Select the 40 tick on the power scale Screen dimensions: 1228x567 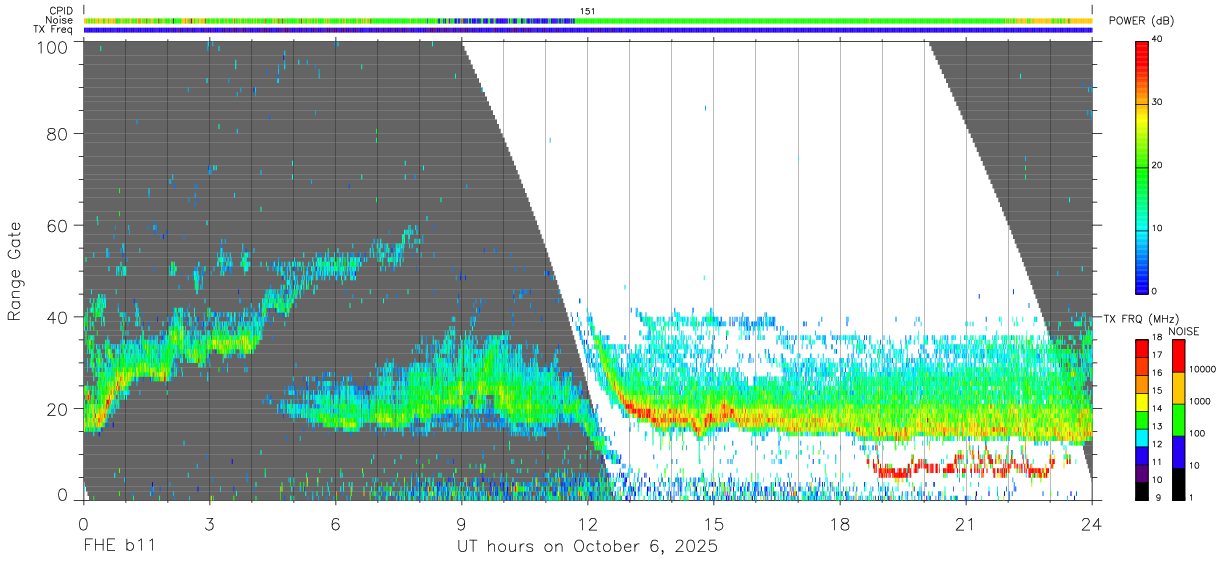point(1157,40)
